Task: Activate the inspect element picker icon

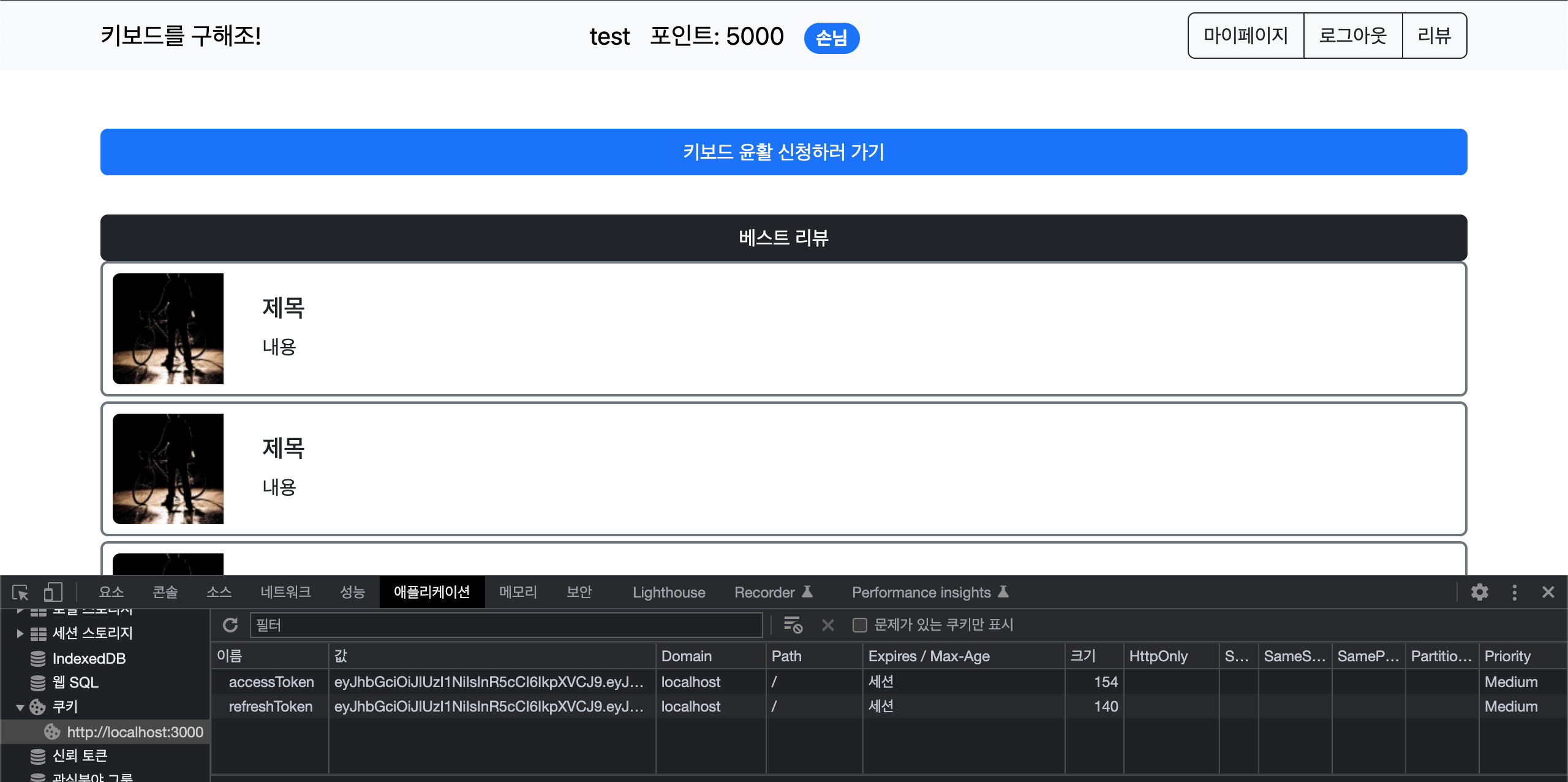Action: [x=20, y=592]
